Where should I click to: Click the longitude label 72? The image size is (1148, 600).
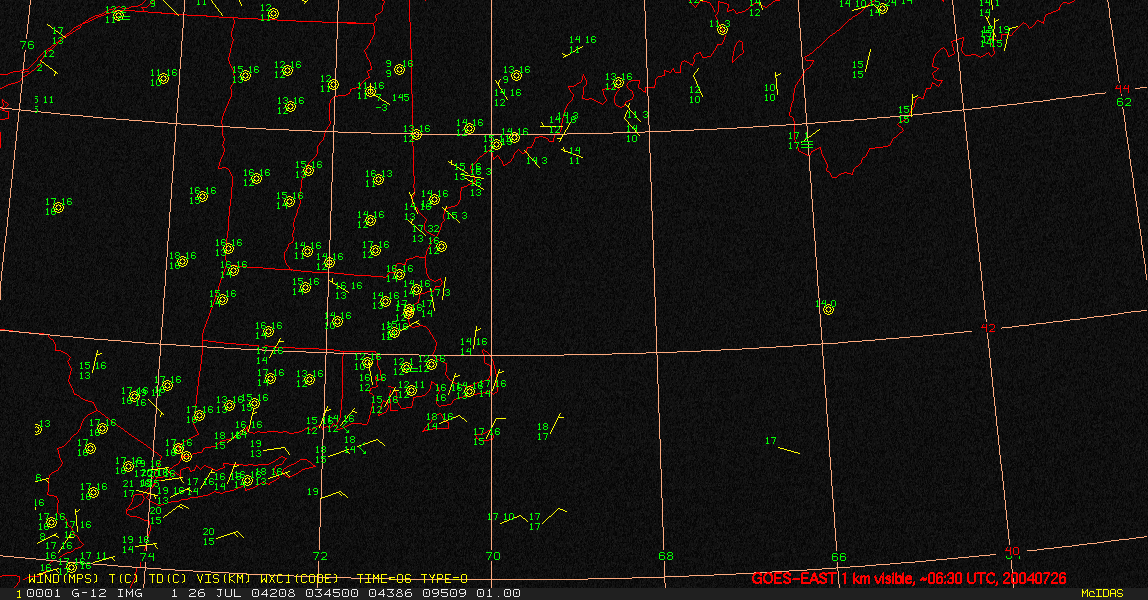click(x=320, y=556)
